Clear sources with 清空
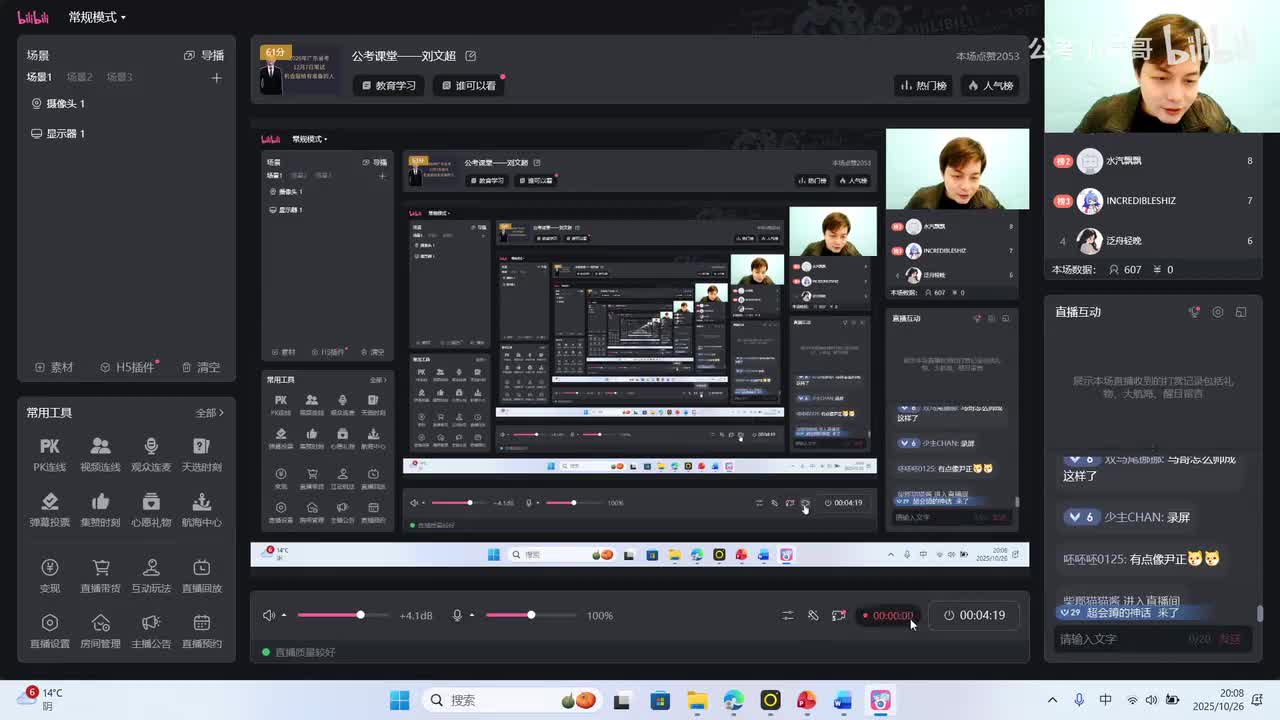Image resolution: width=1280 pixels, height=720 pixels. (x=201, y=367)
